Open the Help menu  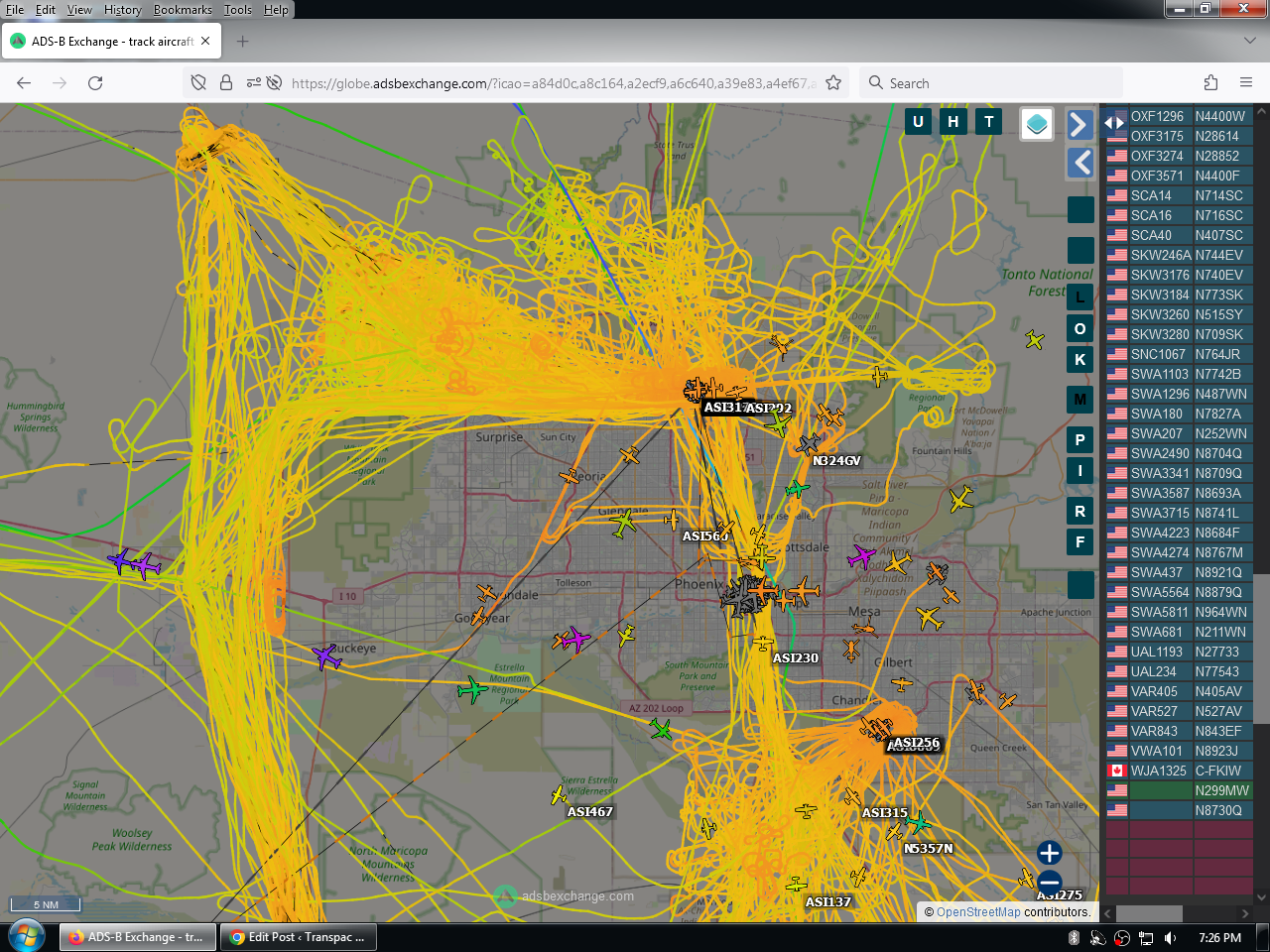(276, 10)
